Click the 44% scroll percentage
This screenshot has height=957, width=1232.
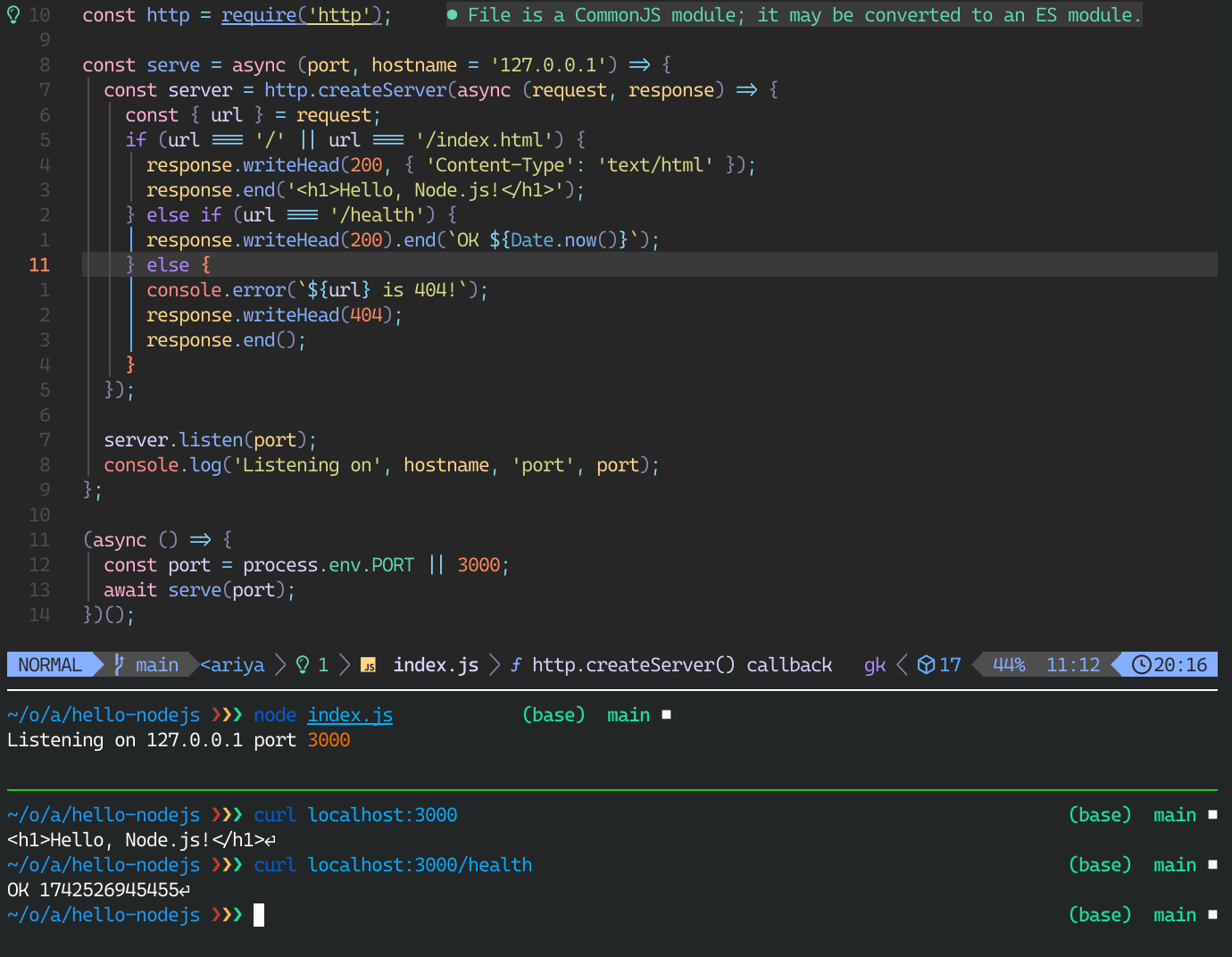[1009, 665]
